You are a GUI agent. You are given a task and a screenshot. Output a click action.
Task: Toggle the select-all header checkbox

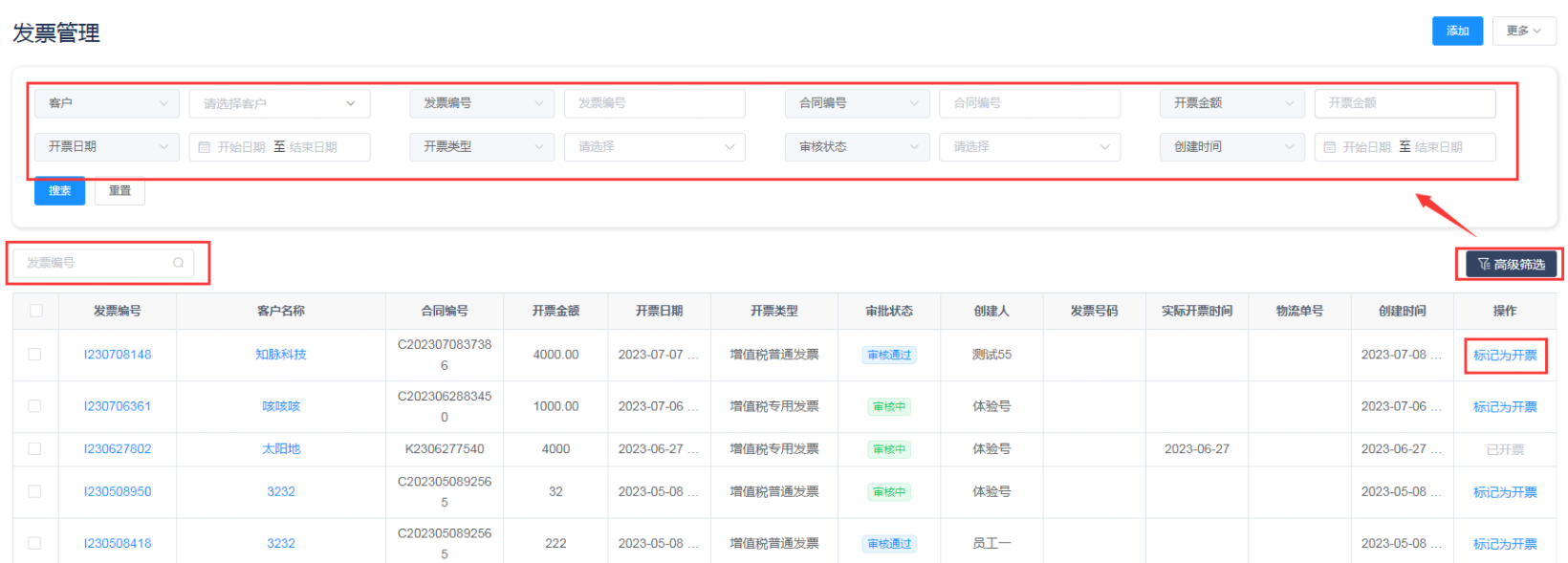click(36, 311)
